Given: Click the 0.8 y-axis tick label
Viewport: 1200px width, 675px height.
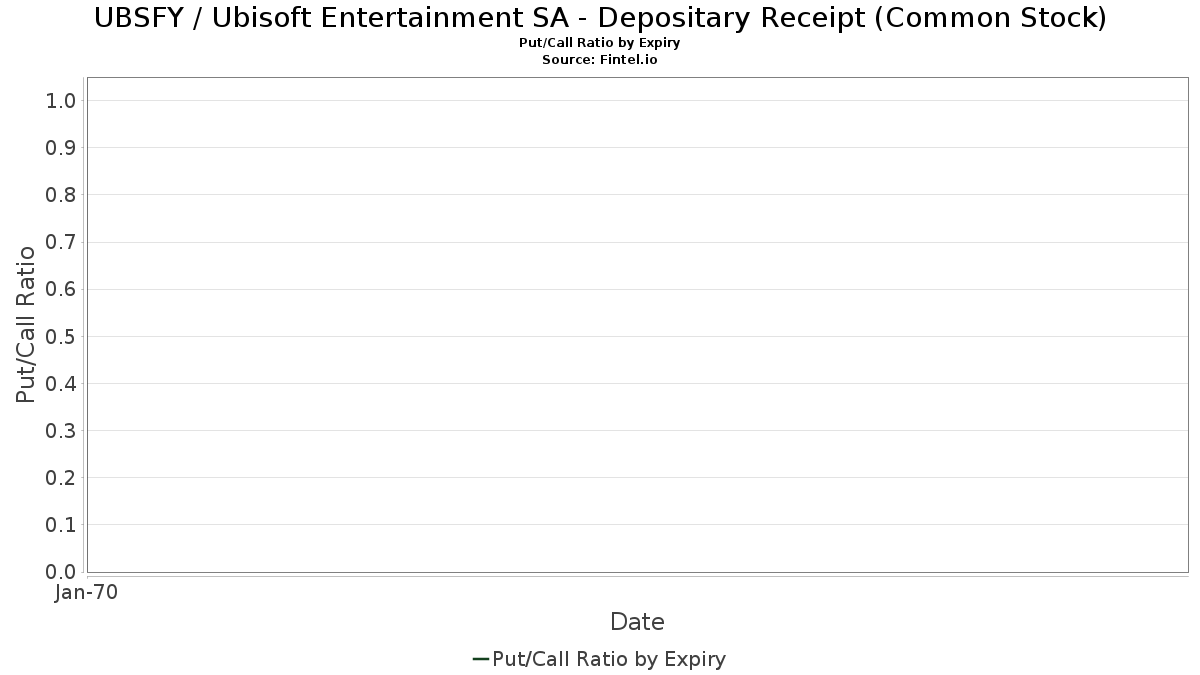Looking at the screenshot, I should pyautogui.click(x=61, y=195).
